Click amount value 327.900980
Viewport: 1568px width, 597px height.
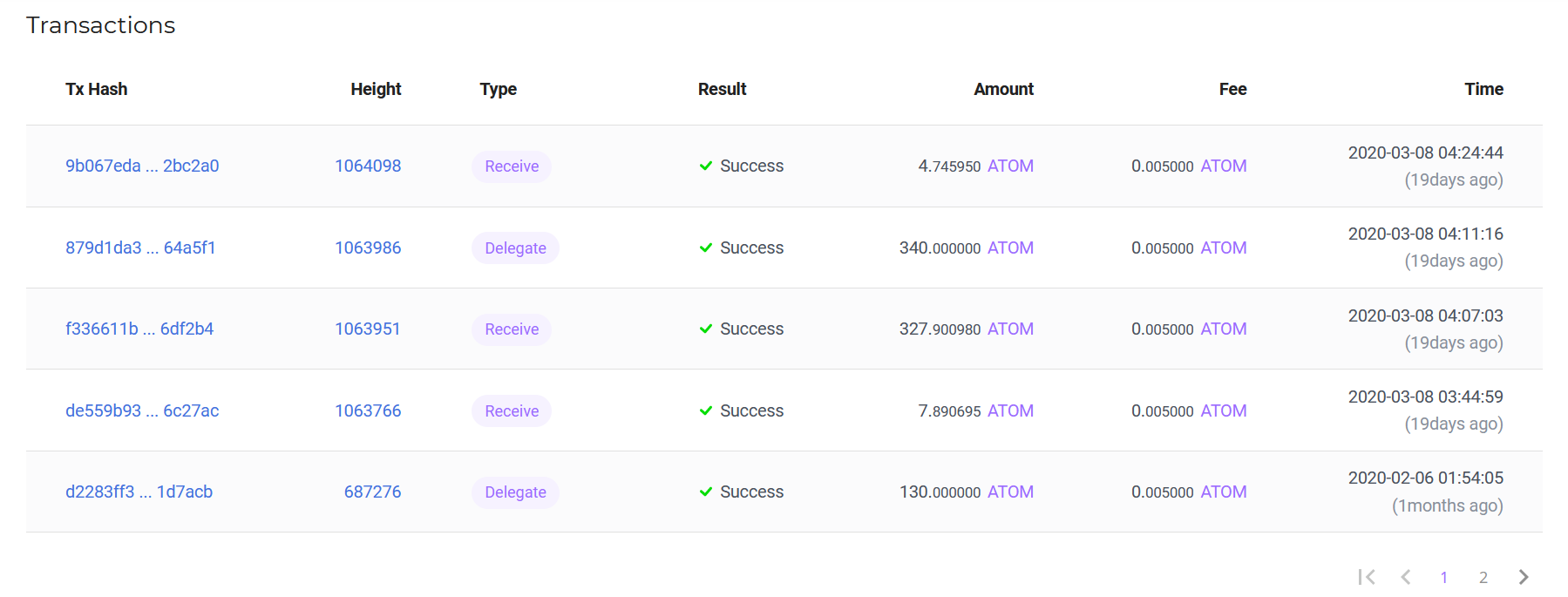point(940,329)
